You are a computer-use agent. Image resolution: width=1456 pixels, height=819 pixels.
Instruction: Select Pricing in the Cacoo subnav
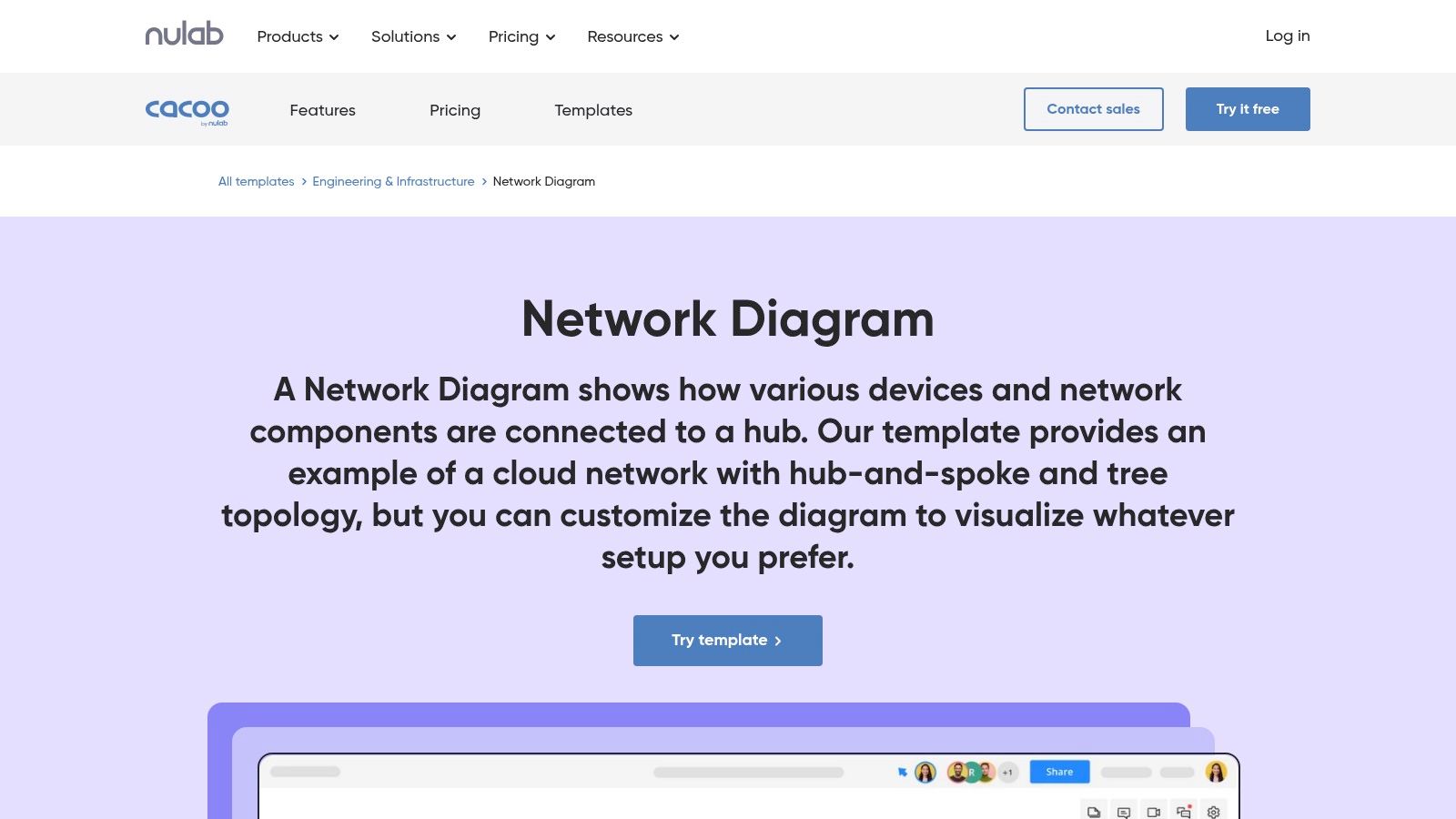click(x=455, y=110)
